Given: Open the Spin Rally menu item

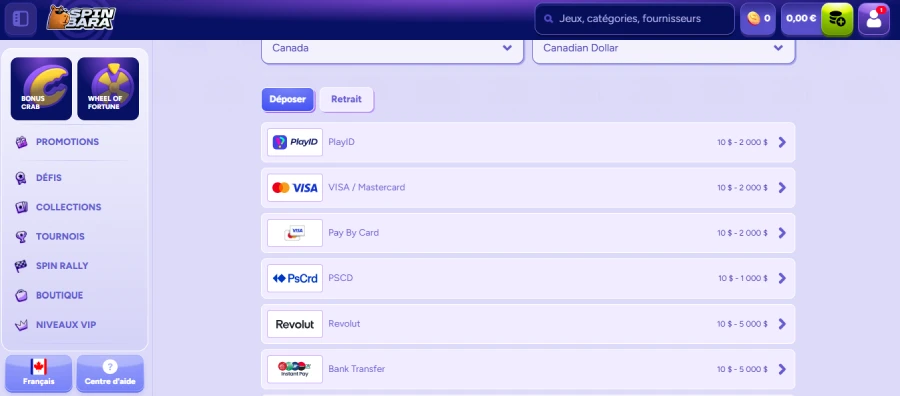Looking at the screenshot, I should [62, 266].
